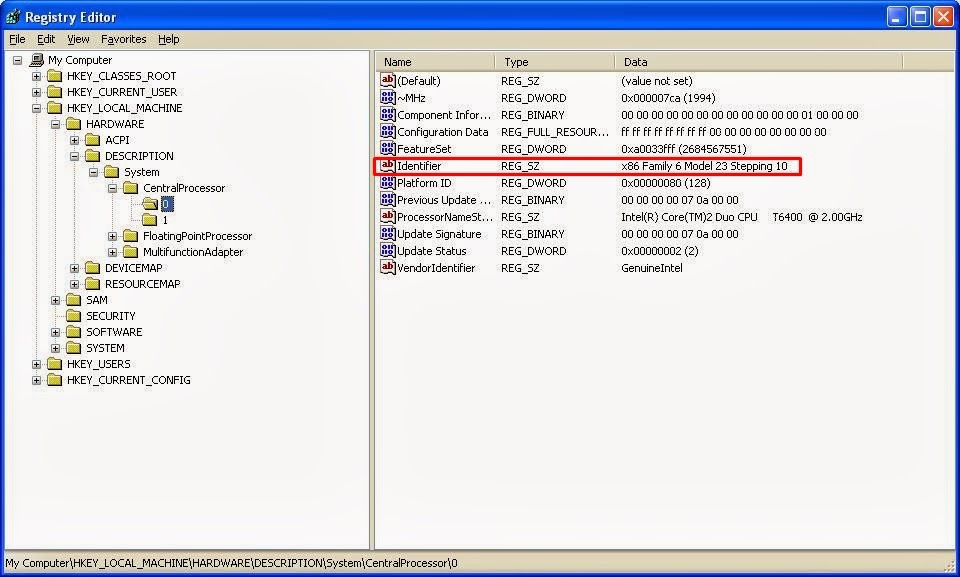The image size is (960, 577).
Task: Click the icon of ProcessorNameString value
Action: (388, 216)
